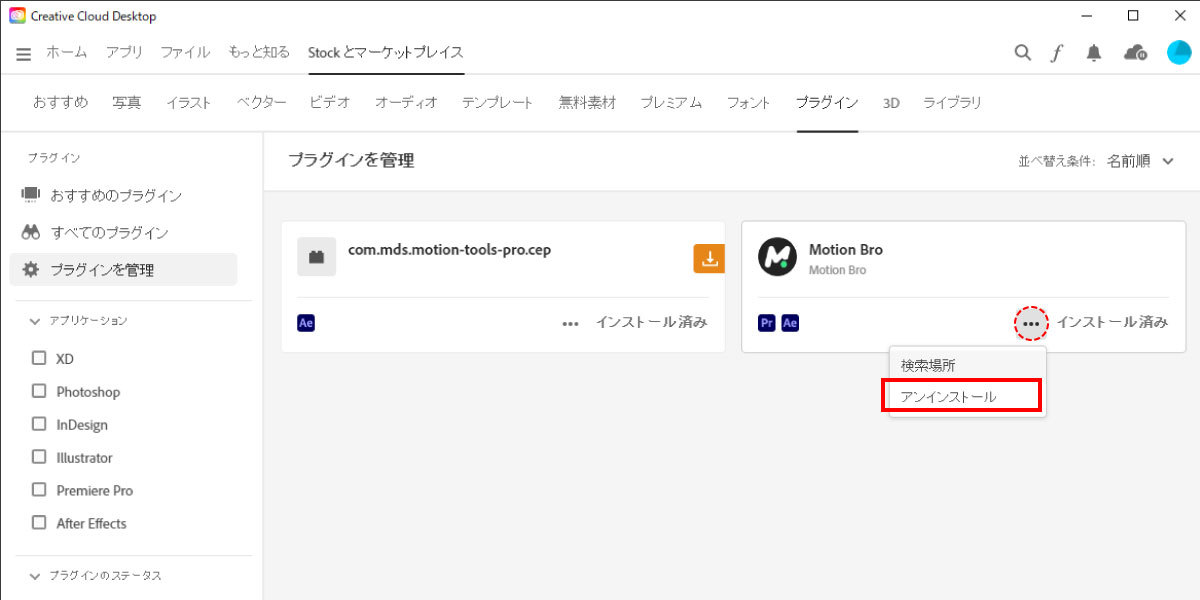Image resolution: width=1200 pixels, height=600 pixels.
Task: Switch to the アプリ tab
Action: pyautogui.click(x=124, y=52)
